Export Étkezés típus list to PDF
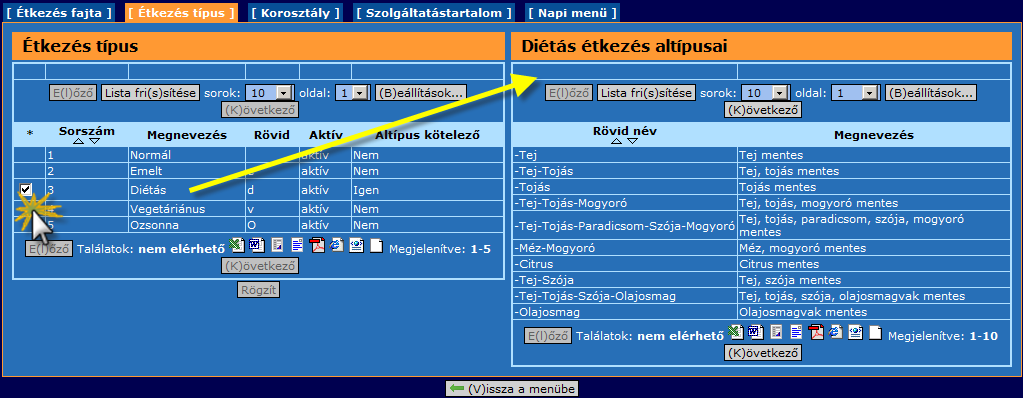 click(x=317, y=246)
